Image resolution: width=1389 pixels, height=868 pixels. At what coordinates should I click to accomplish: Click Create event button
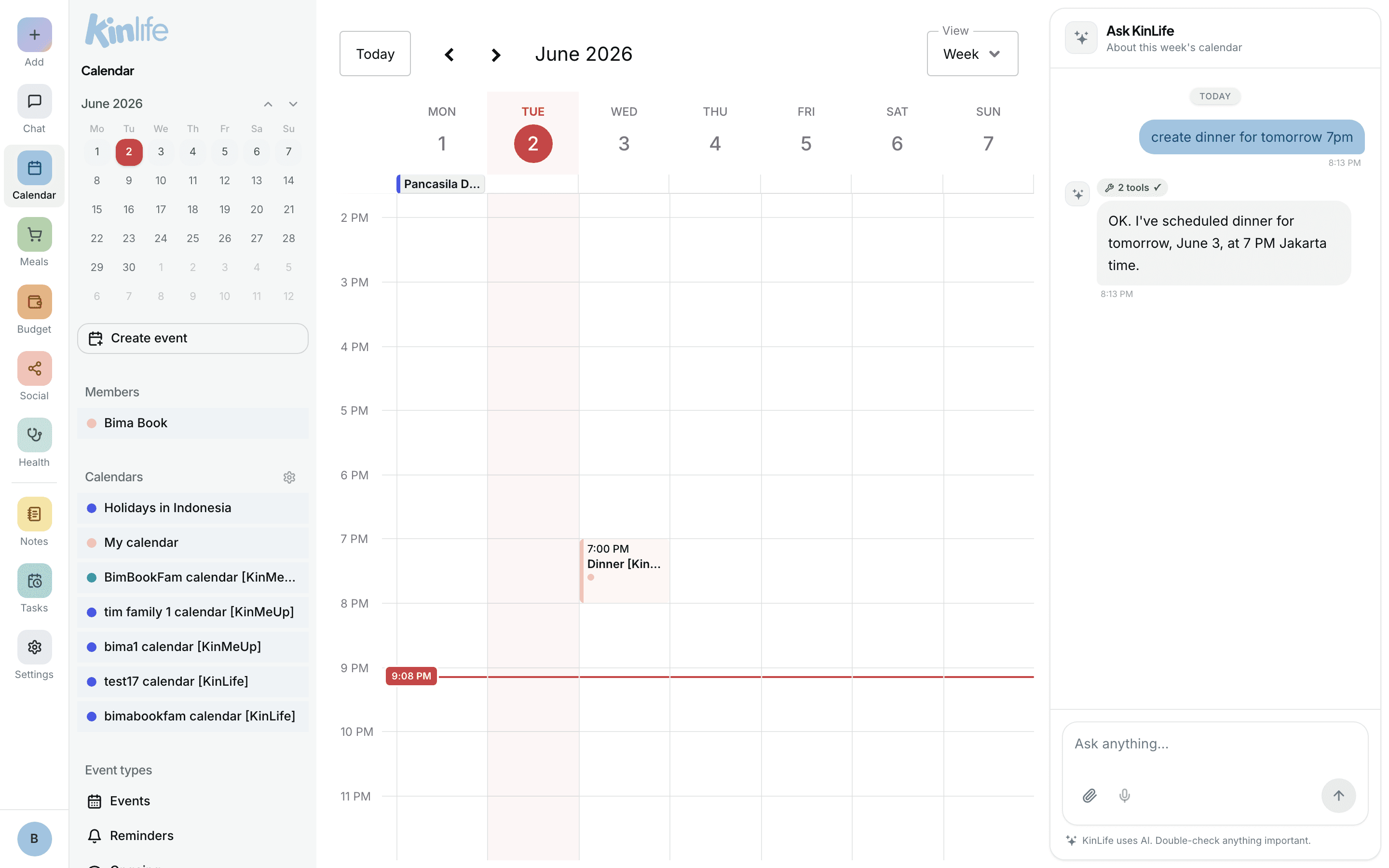(193, 338)
